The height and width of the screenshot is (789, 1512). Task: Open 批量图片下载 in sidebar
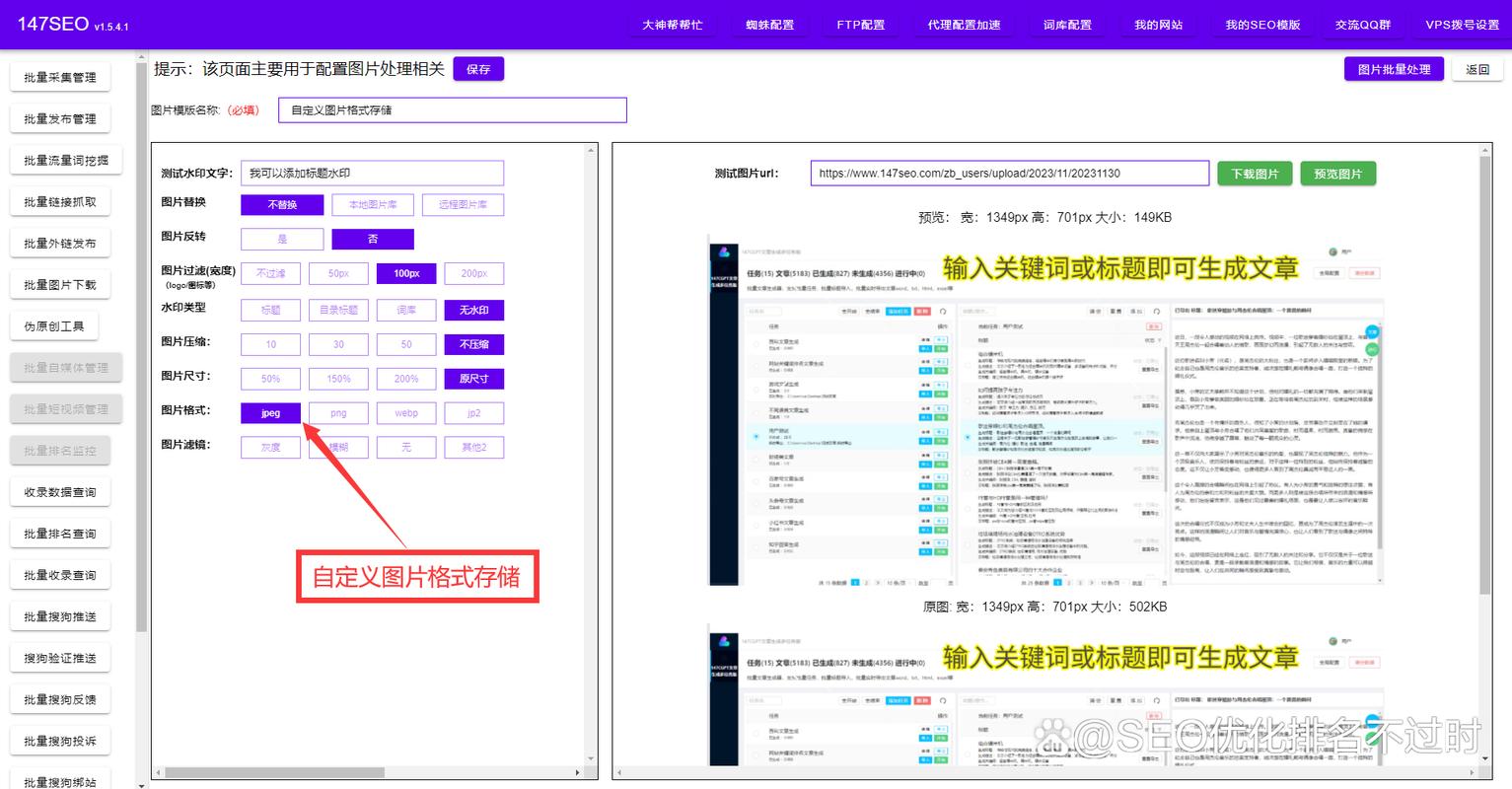(60, 284)
